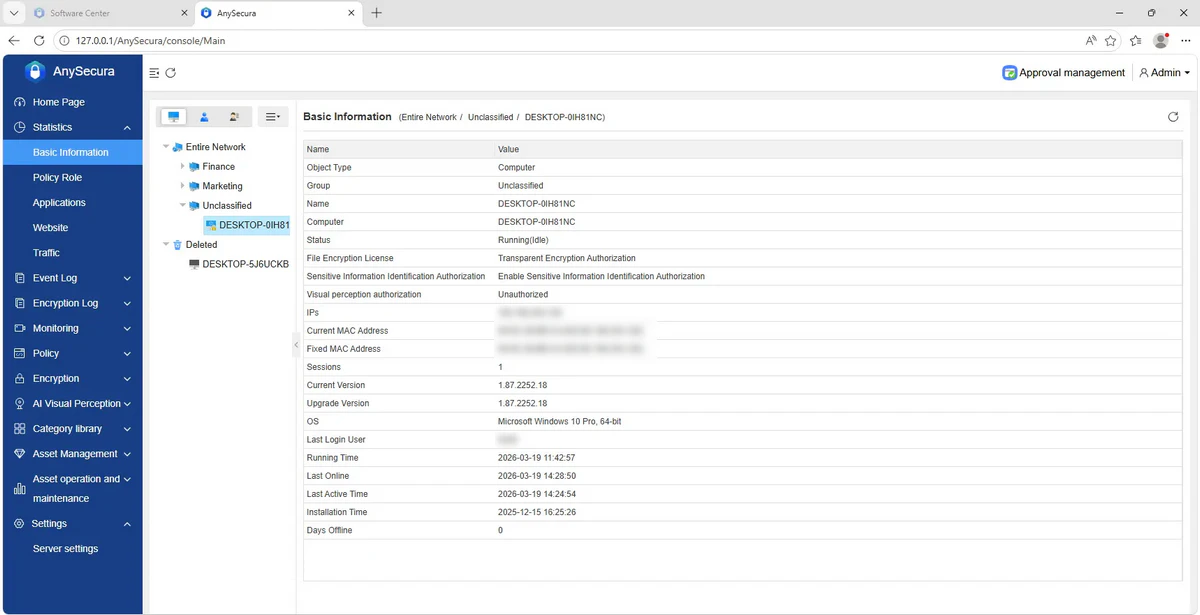Select DESKTOP-5J6UCKB in the Deleted group

[246, 263]
